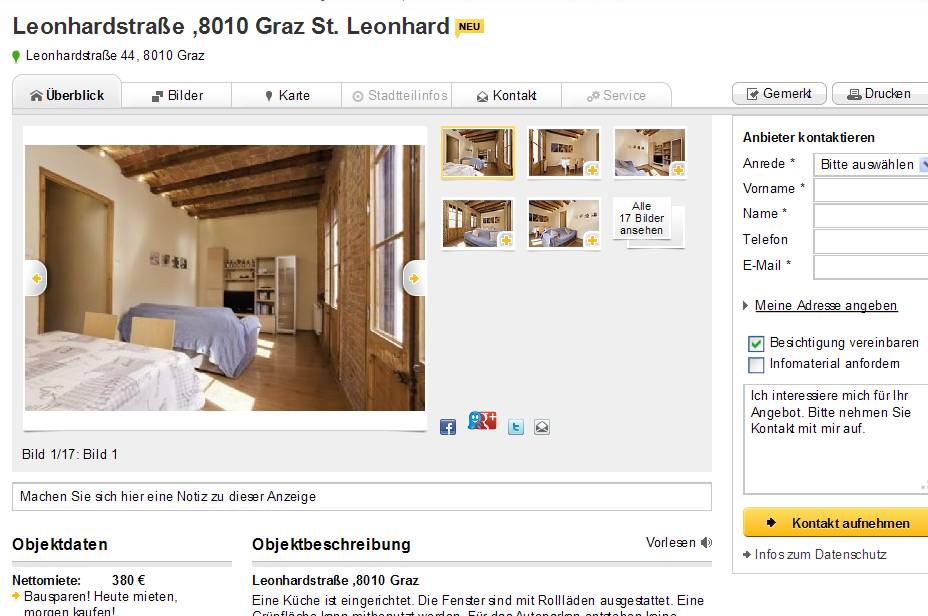928x616 pixels.
Task: Show previous photo with left arrow
Action: 36,278
